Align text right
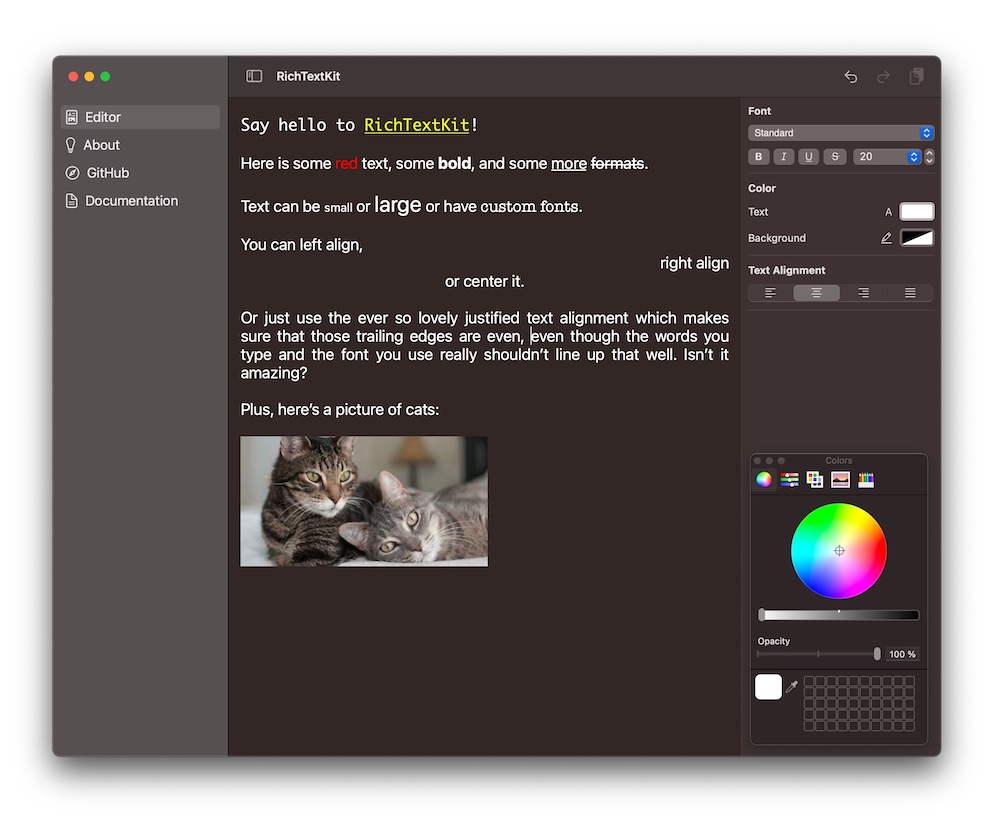1000x833 pixels. pos(863,293)
